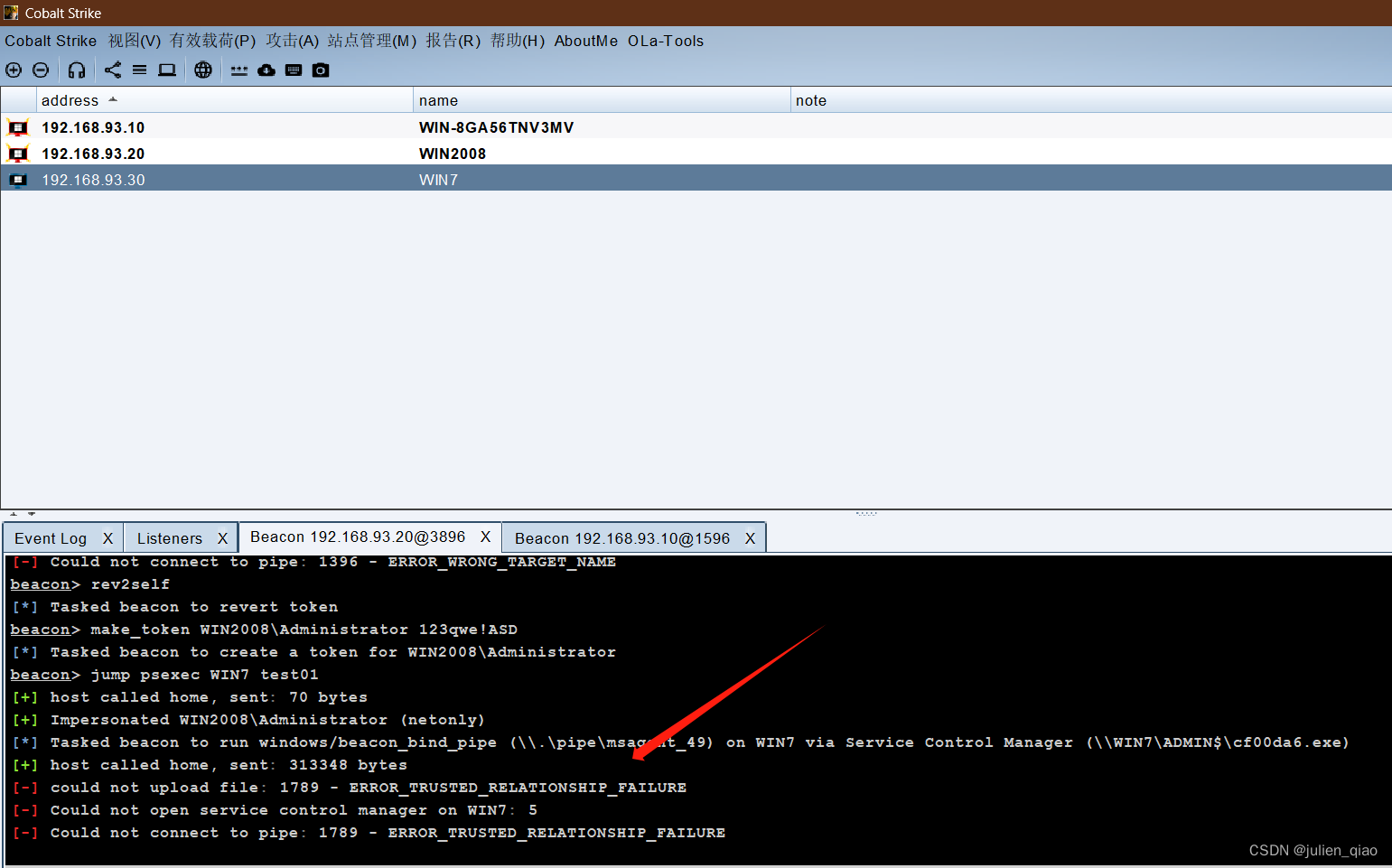This screenshot has width=1392, height=868.
Task: Select the WIN7 target name
Action: pos(438,180)
